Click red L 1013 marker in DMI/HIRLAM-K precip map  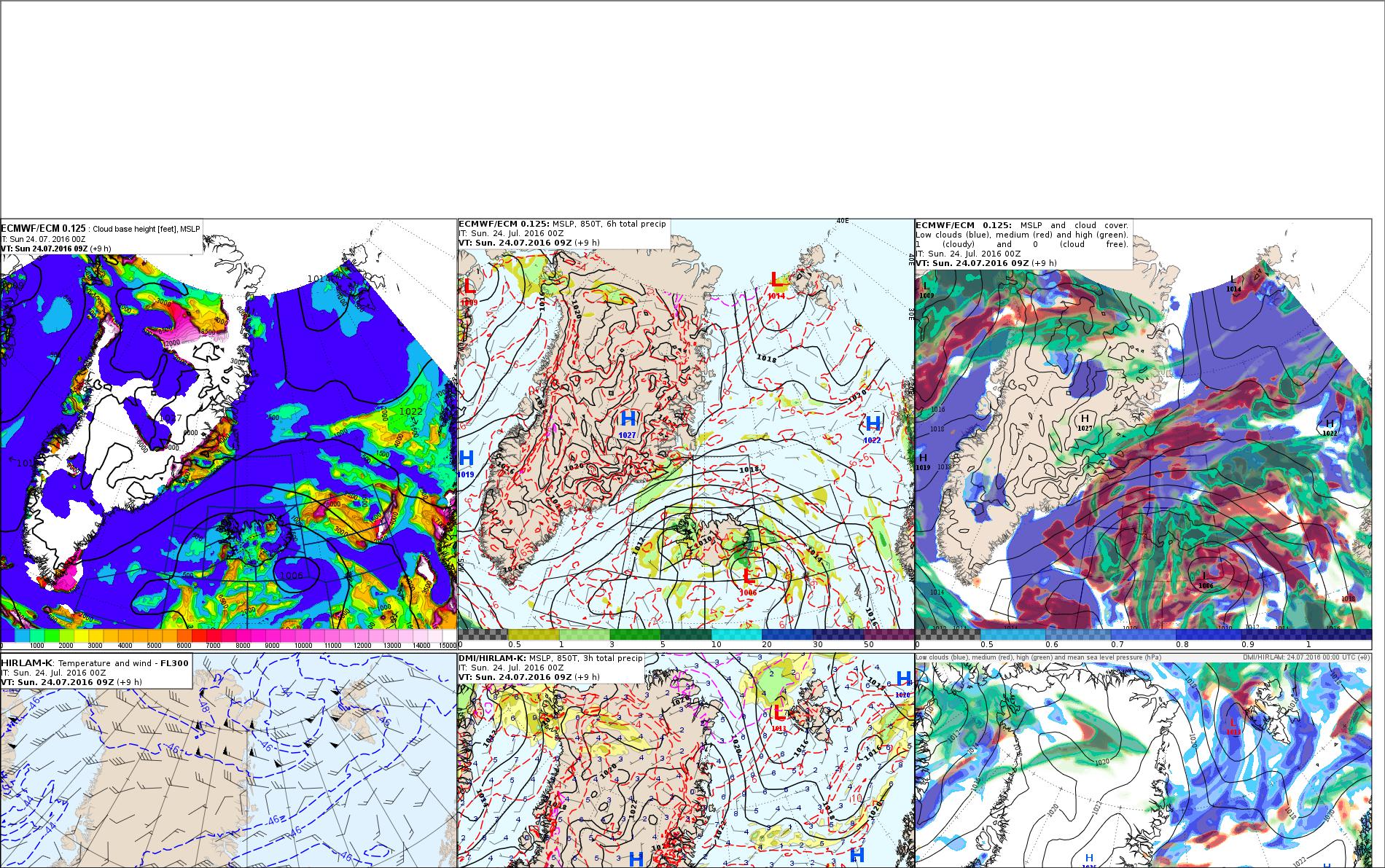pyautogui.click(x=779, y=716)
